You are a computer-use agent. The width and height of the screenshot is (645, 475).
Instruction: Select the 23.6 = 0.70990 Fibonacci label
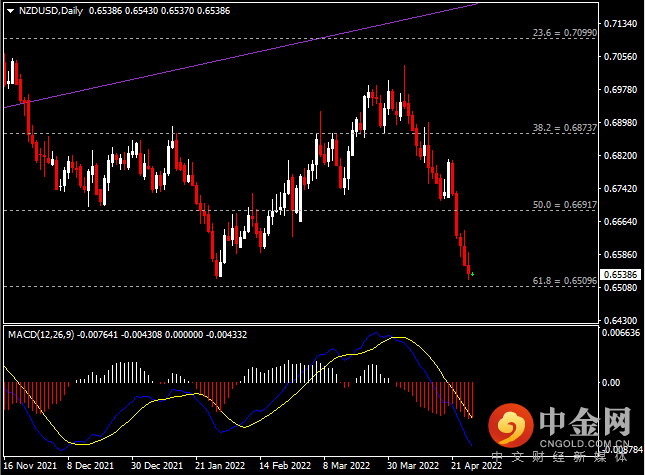point(564,32)
